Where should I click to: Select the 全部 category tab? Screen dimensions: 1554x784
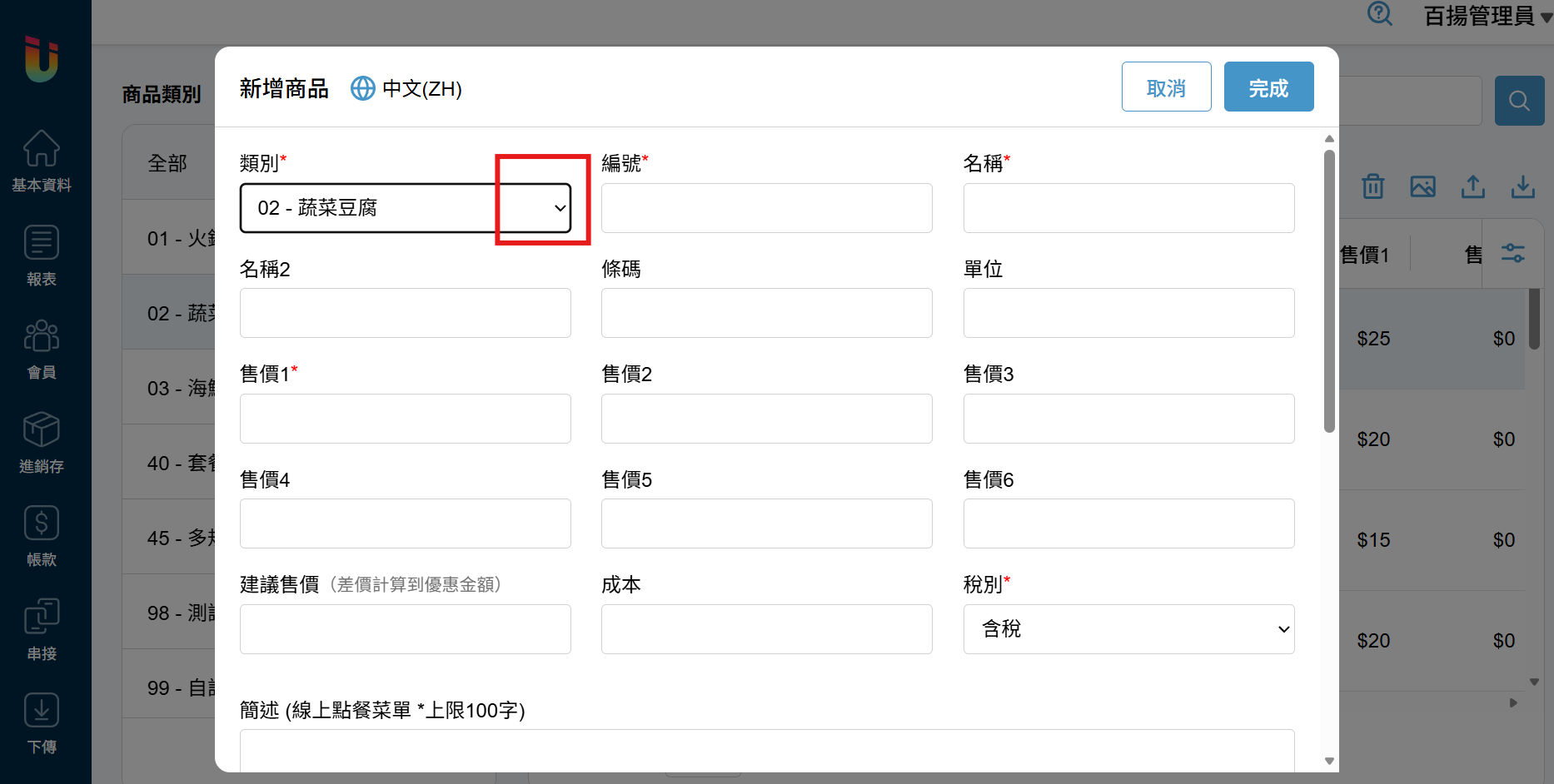[167, 163]
